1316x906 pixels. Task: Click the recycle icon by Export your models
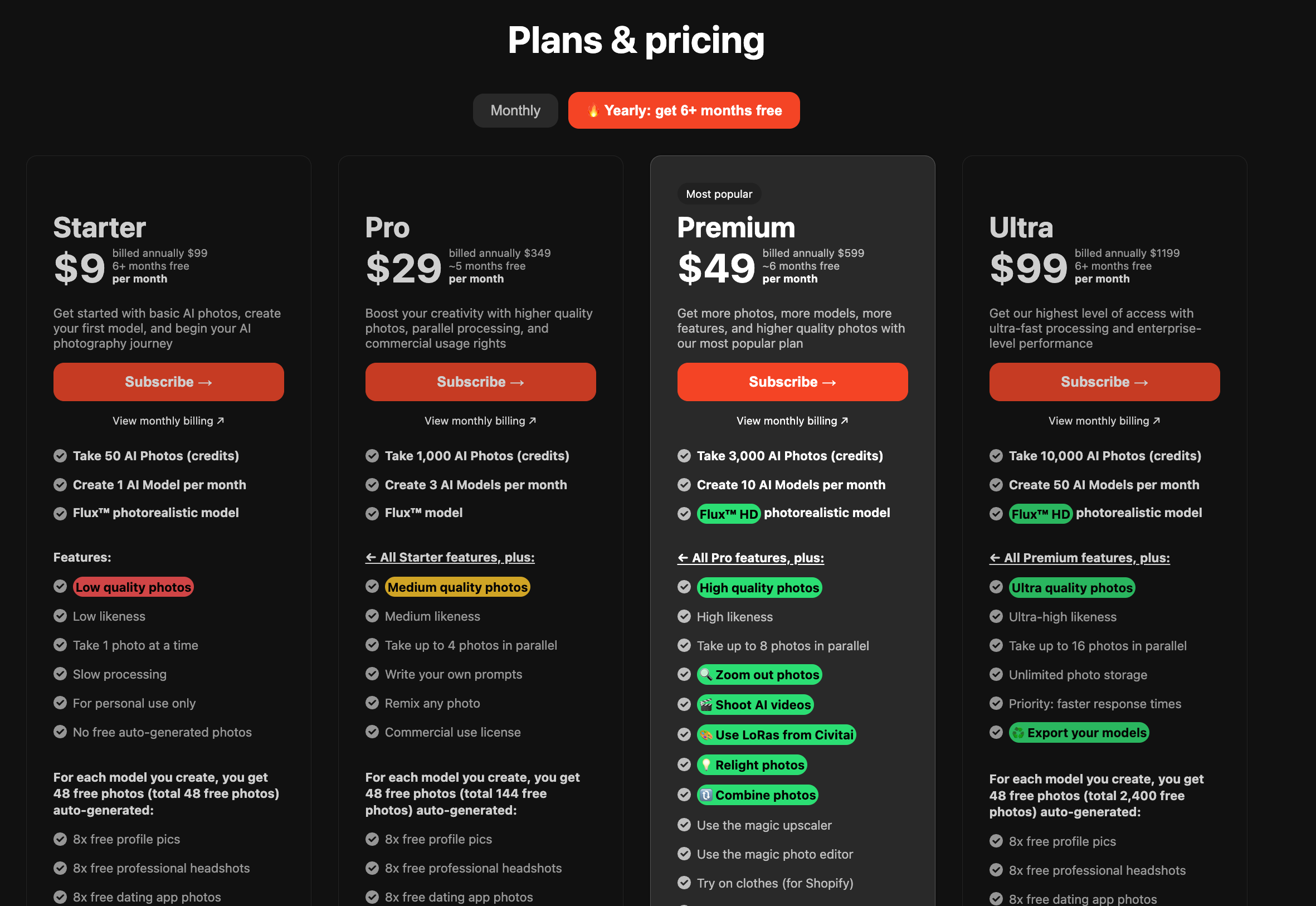(1018, 733)
